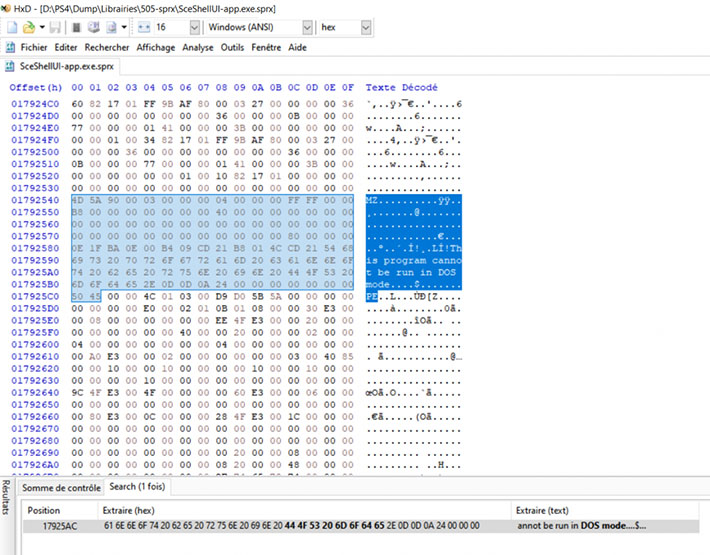The height and width of the screenshot is (555, 710).
Task: Click byte 77 at start of row 017924E0
Action: pyautogui.click(x=77, y=128)
